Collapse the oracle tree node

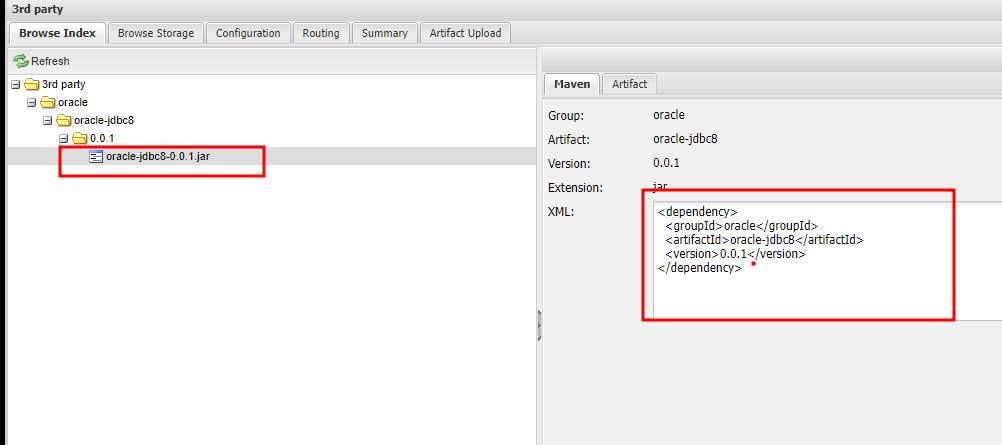point(31,102)
